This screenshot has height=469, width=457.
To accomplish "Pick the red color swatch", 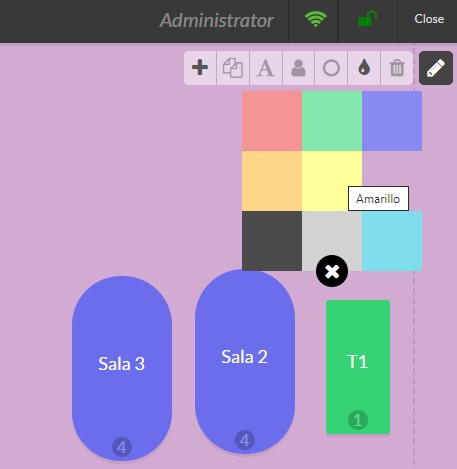I will coord(272,121).
